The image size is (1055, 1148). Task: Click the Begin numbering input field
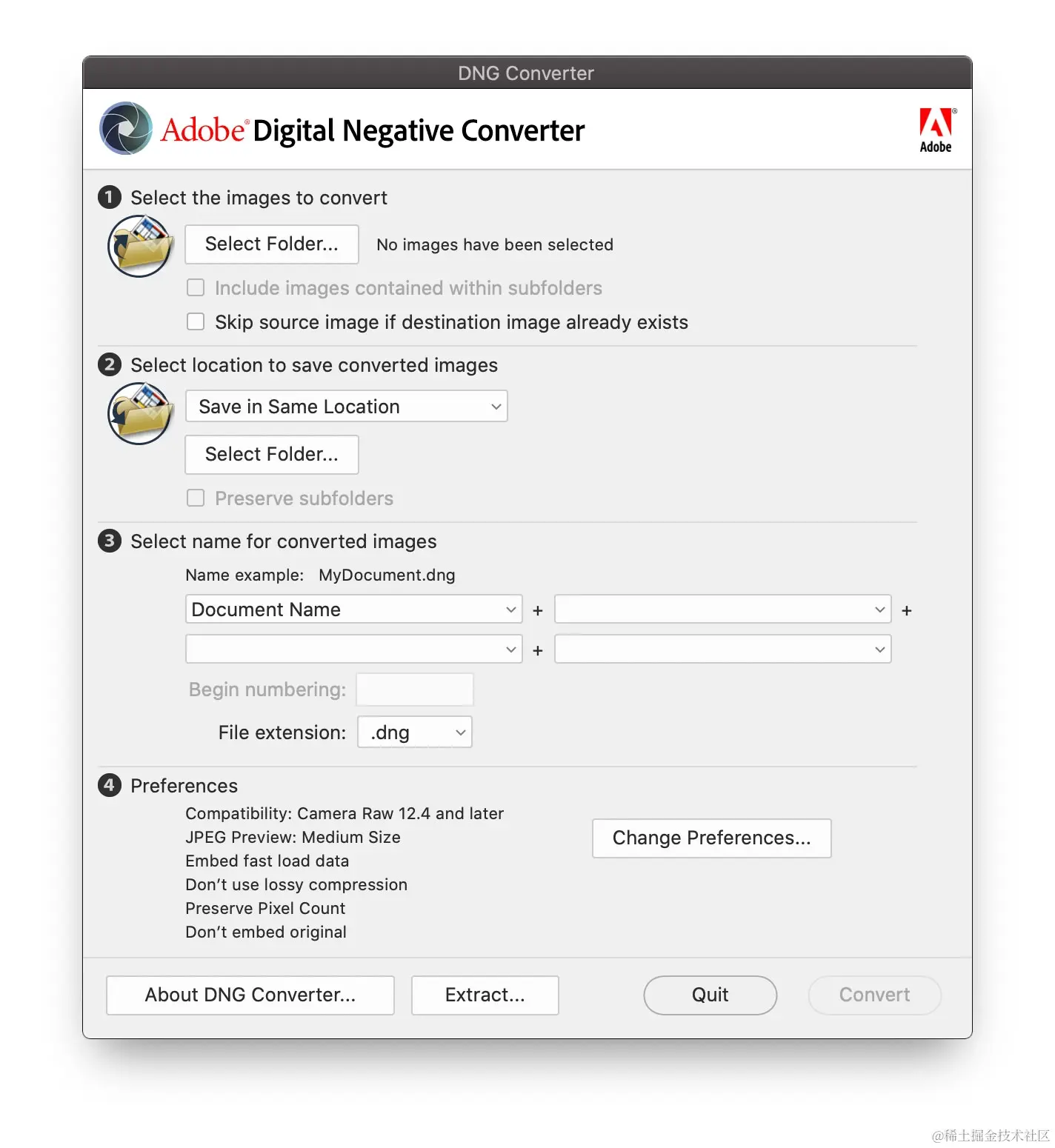tap(414, 689)
